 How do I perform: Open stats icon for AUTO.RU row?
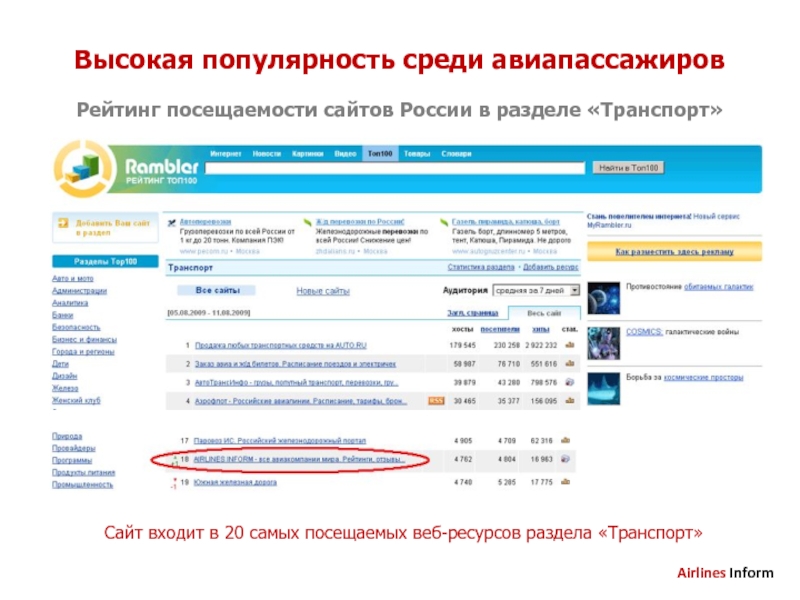[569, 345]
